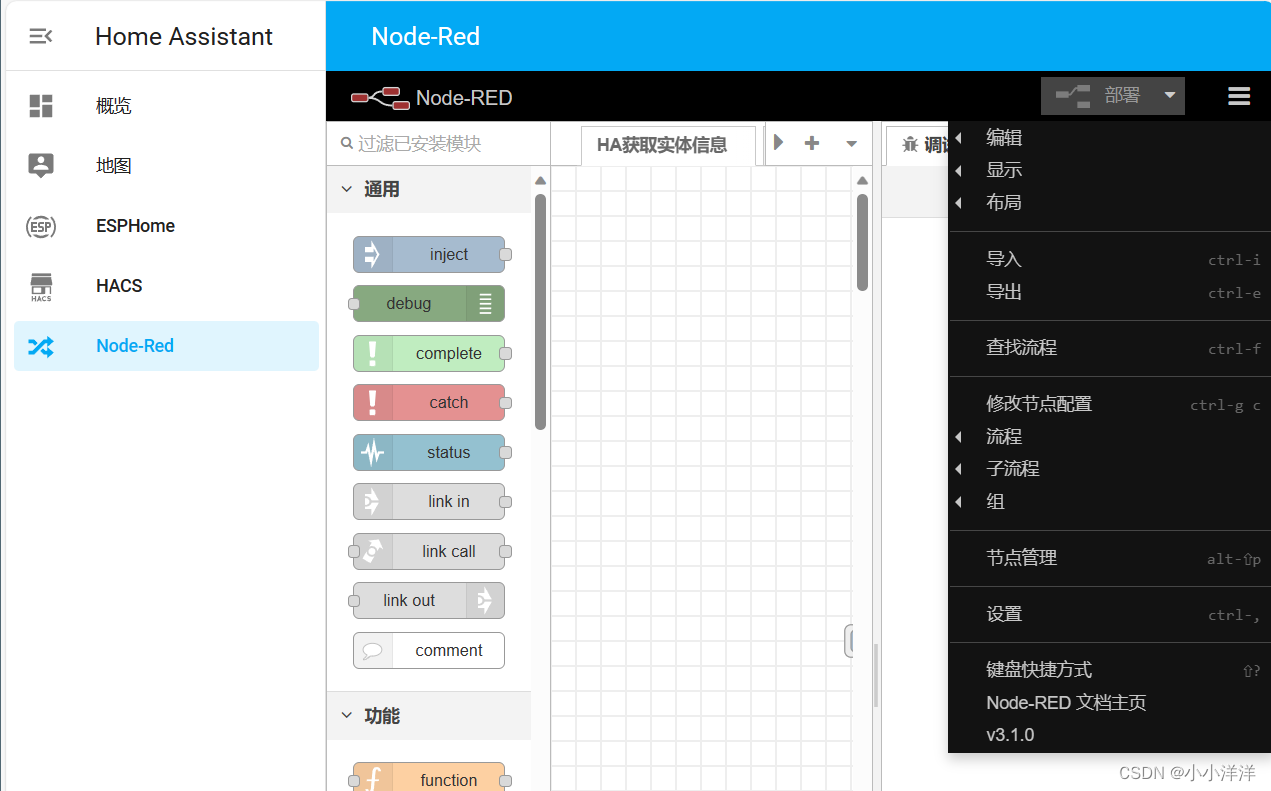
Task: Click the link call node icon
Action: 373,551
